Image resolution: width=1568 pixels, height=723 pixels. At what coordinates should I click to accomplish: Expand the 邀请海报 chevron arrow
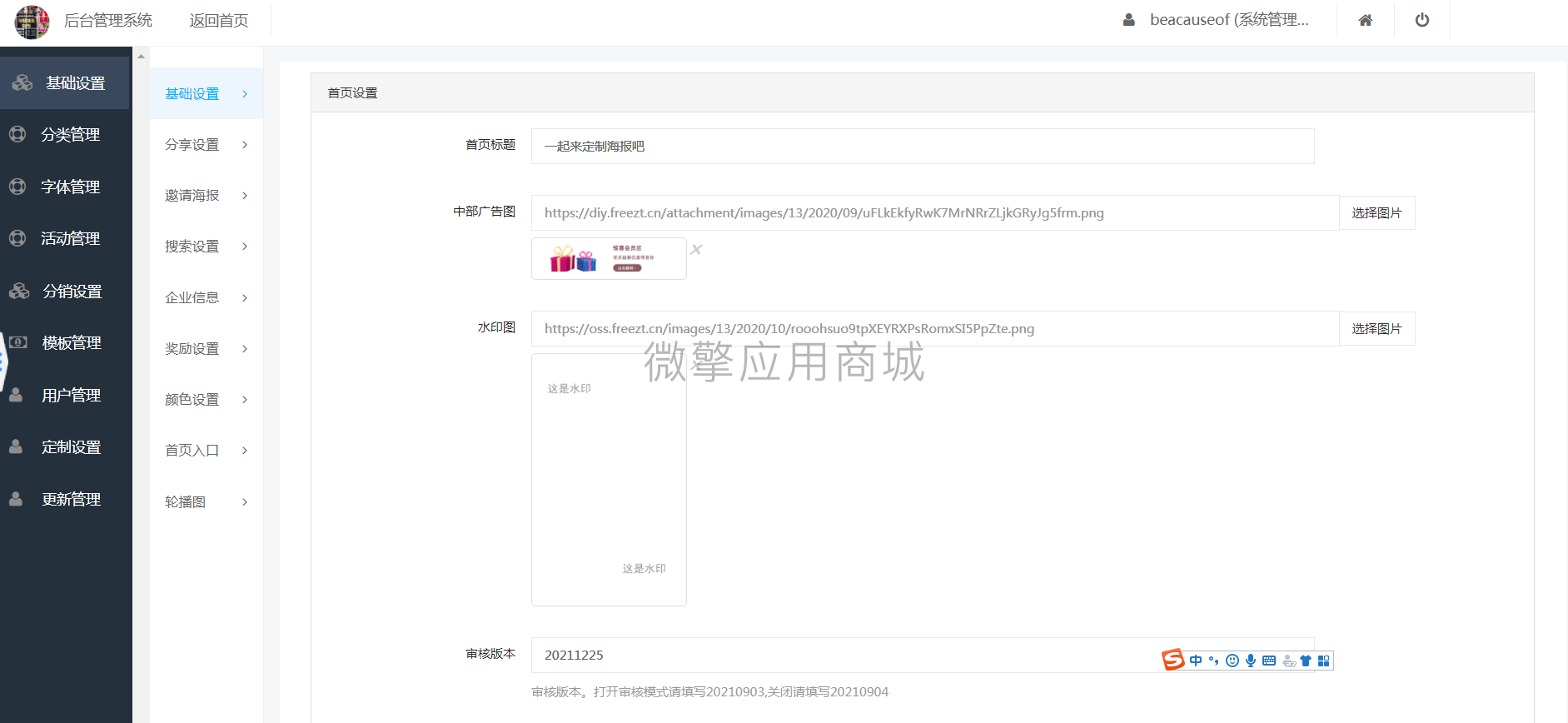click(x=245, y=196)
